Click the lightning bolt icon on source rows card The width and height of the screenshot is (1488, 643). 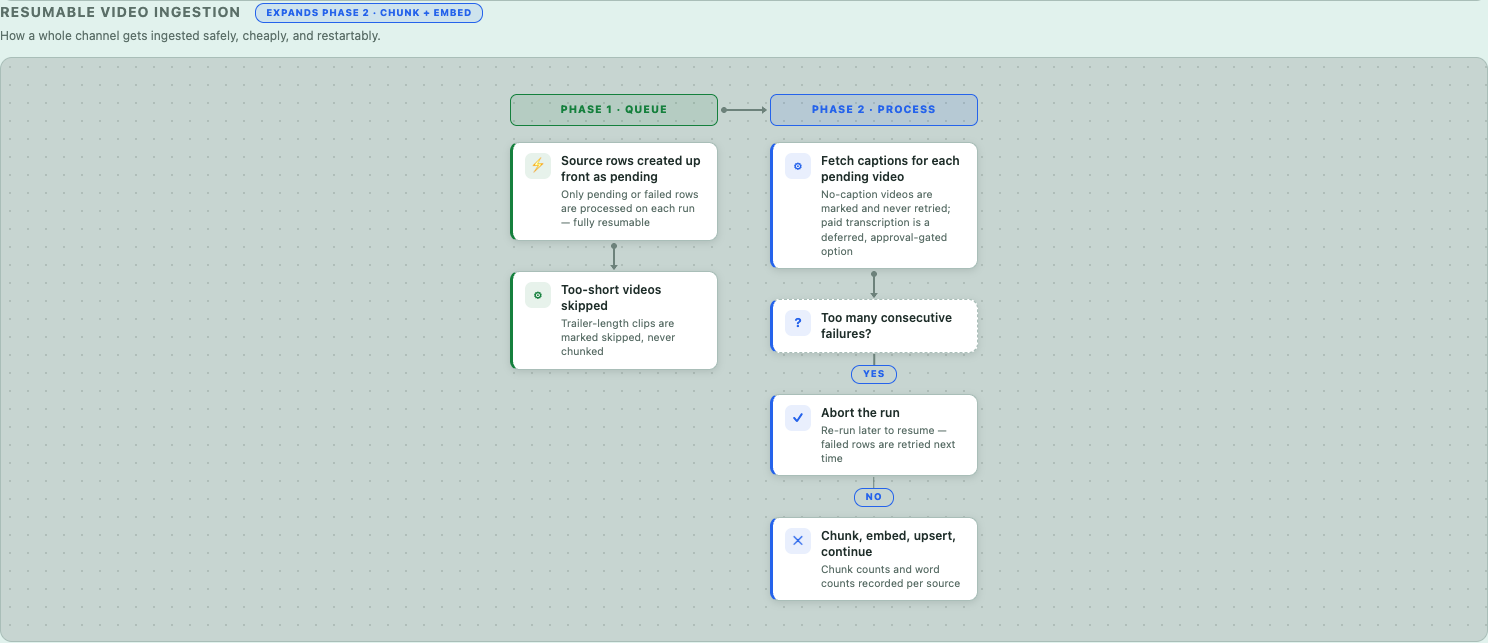(x=538, y=166)
